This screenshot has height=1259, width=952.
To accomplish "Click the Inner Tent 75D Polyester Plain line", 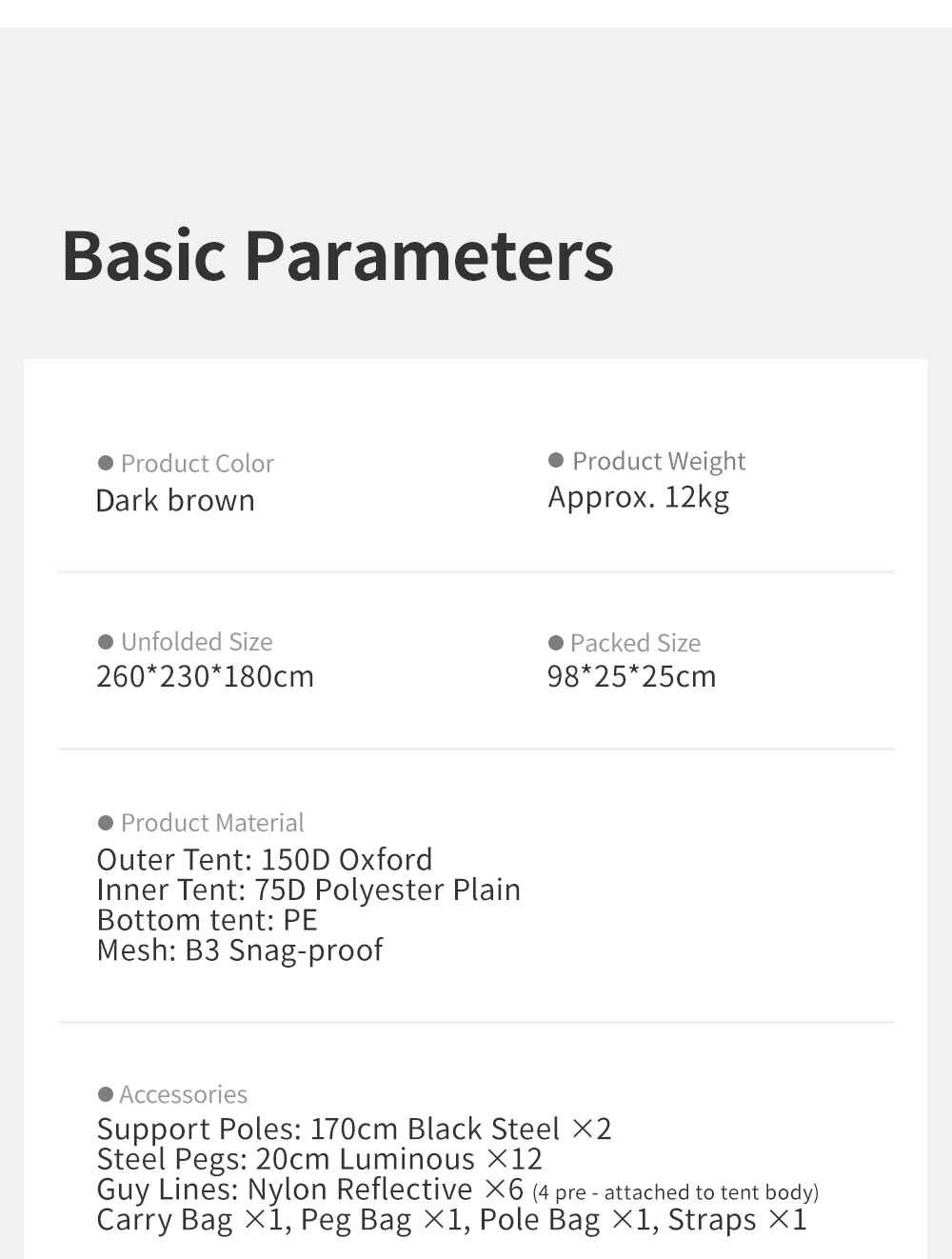I will 308,889.
